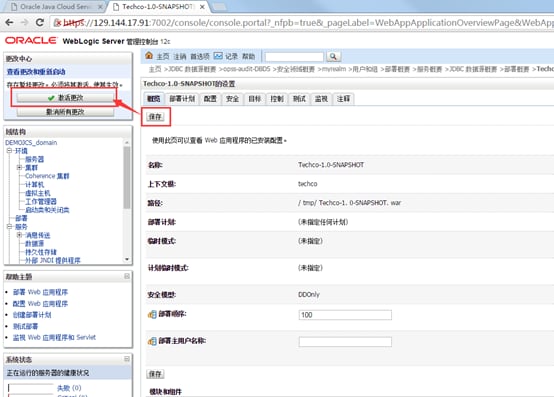Click the search magnifier button

333,57
